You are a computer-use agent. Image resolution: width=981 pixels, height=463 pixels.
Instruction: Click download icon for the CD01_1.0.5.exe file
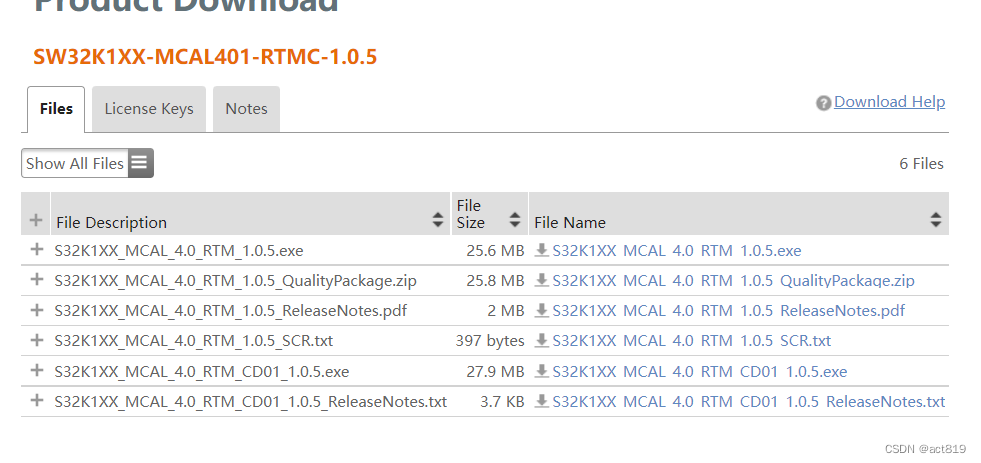click(x=541, y=371)
